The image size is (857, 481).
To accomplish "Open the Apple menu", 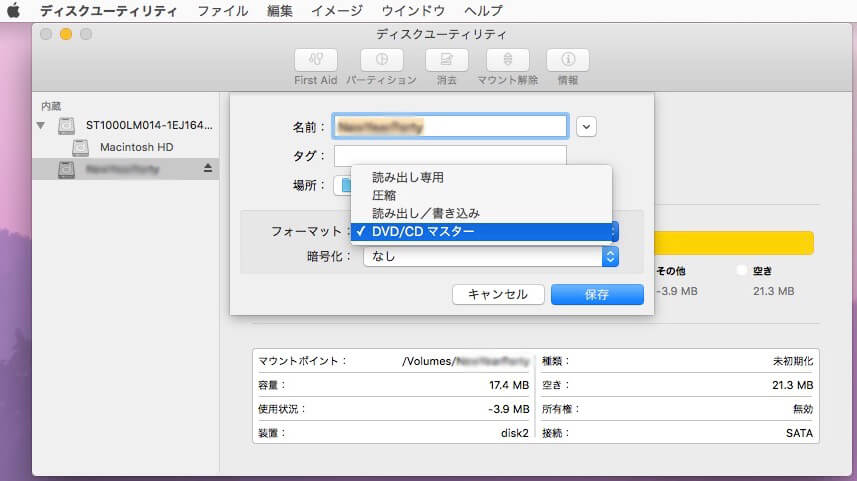I will click(x=14, y=11).
